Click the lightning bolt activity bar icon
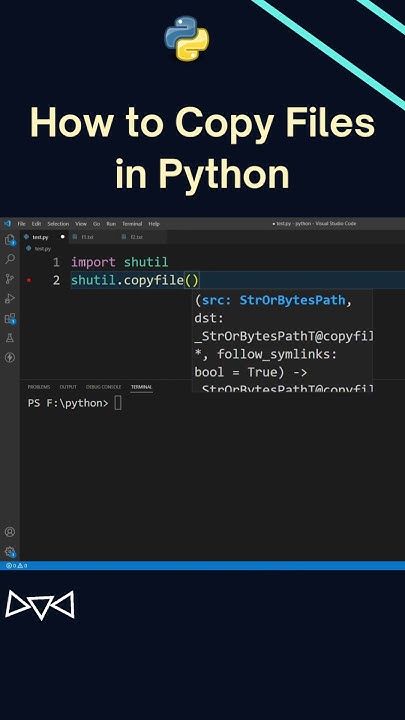405x720 pixels. 10,357
